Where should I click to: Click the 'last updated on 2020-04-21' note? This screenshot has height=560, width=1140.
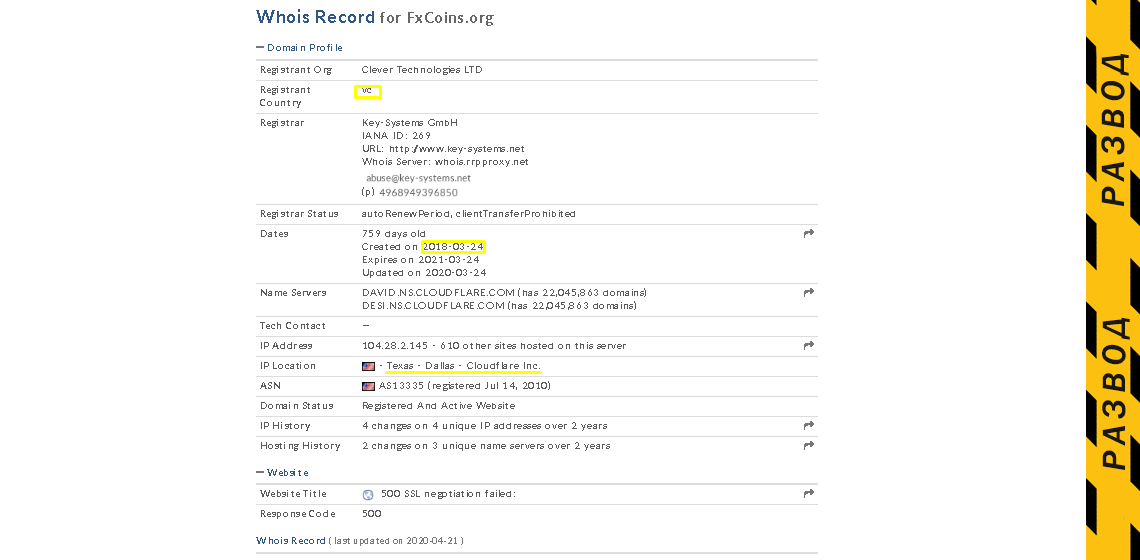396,541
